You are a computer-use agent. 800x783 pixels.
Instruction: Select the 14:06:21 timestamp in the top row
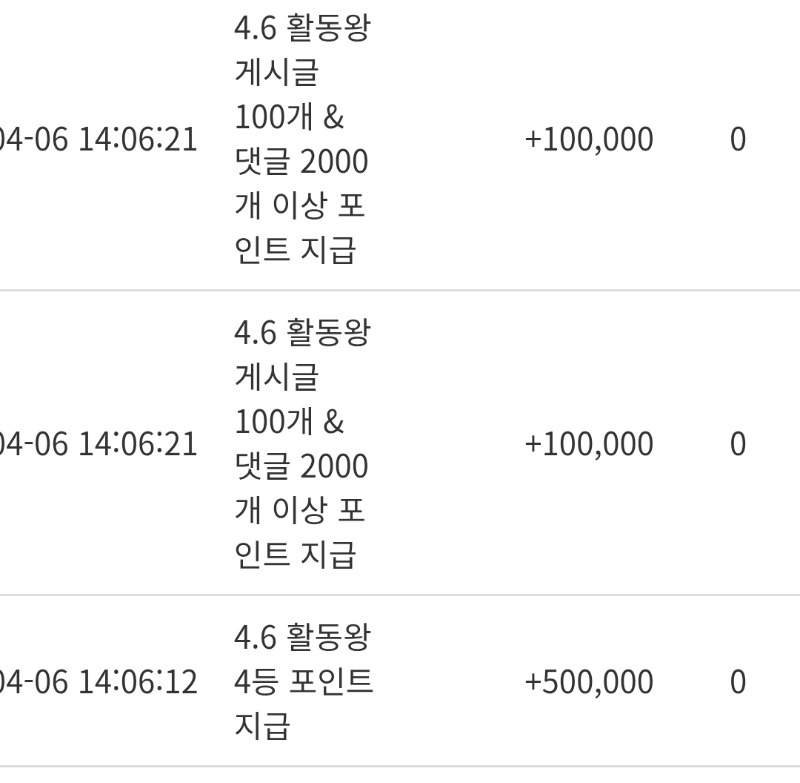99,140
